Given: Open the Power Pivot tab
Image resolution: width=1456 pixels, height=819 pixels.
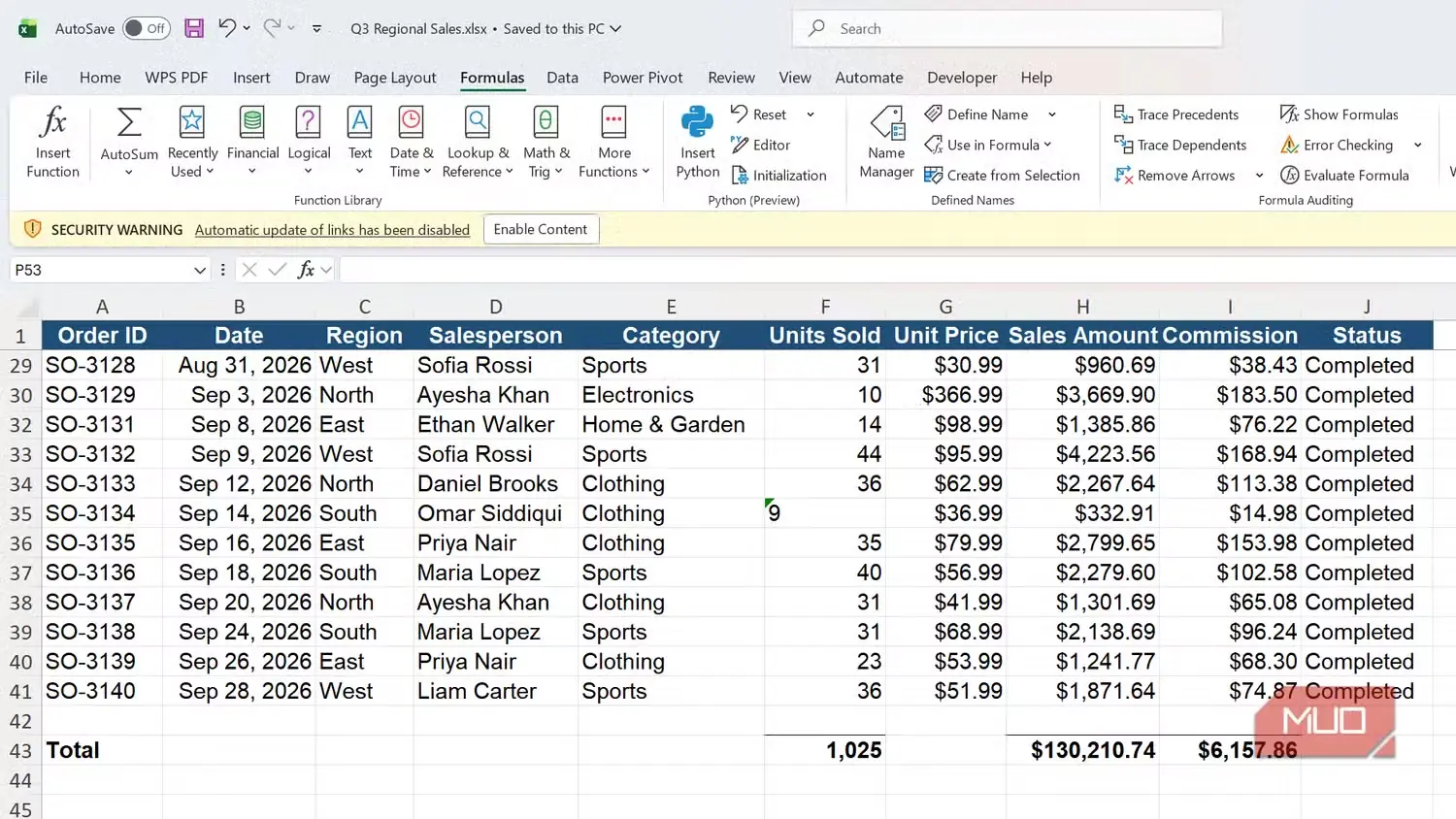Looking at the screenshot, I should click(643, 78).
